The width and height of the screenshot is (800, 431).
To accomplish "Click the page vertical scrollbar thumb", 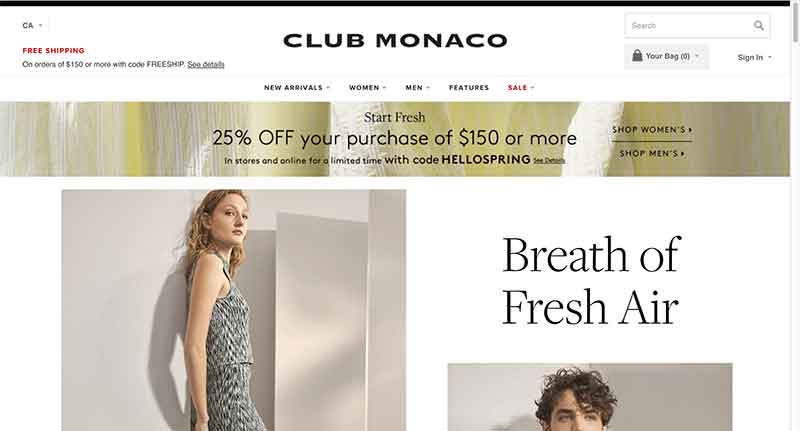I will (795, 21).
